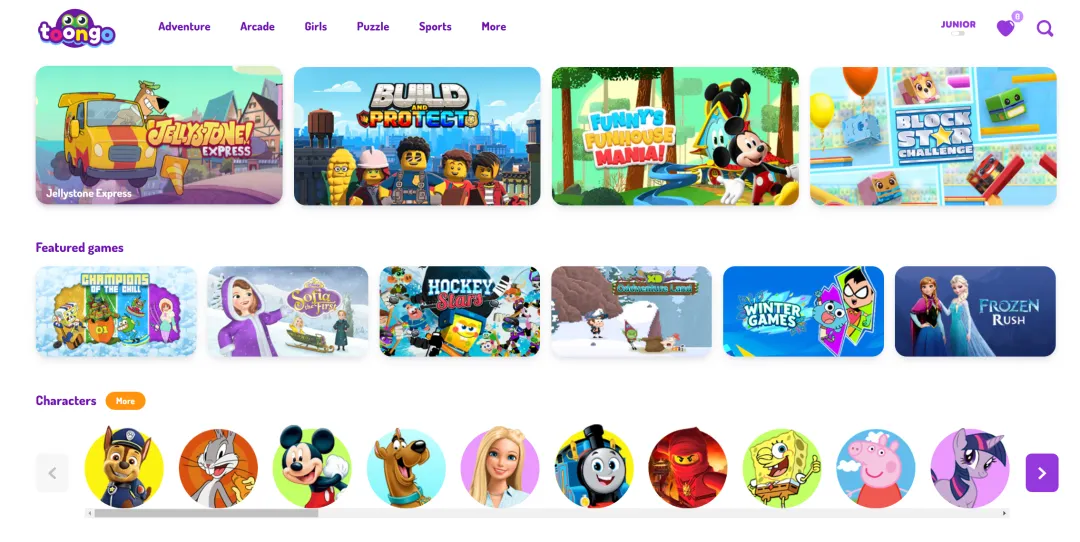Viewport: 1080px width, 542px height.
Task: Open the search magnifier icon
Action: tap(1045, 28)
